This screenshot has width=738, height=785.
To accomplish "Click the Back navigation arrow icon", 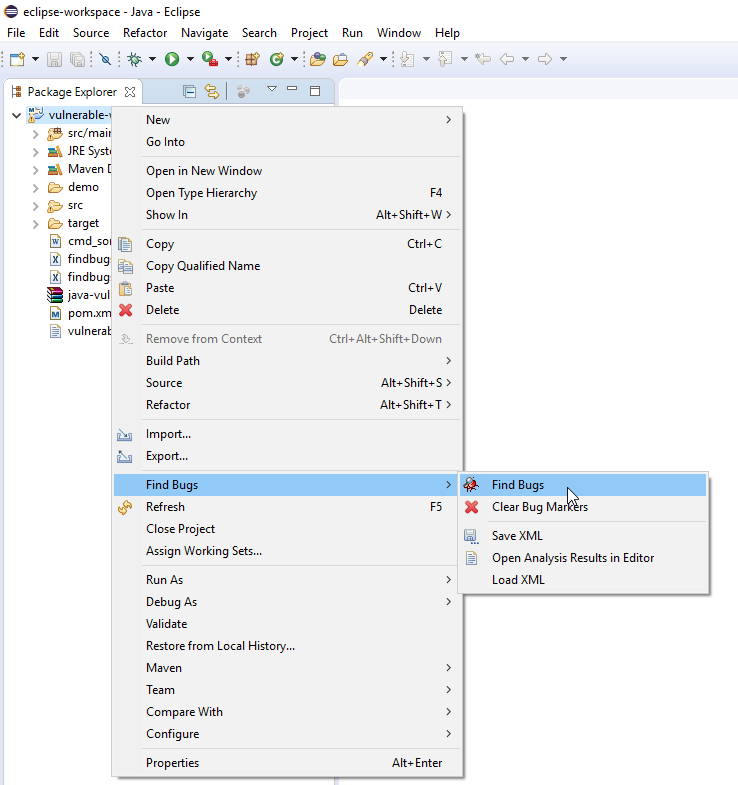I will pos(507,59).
